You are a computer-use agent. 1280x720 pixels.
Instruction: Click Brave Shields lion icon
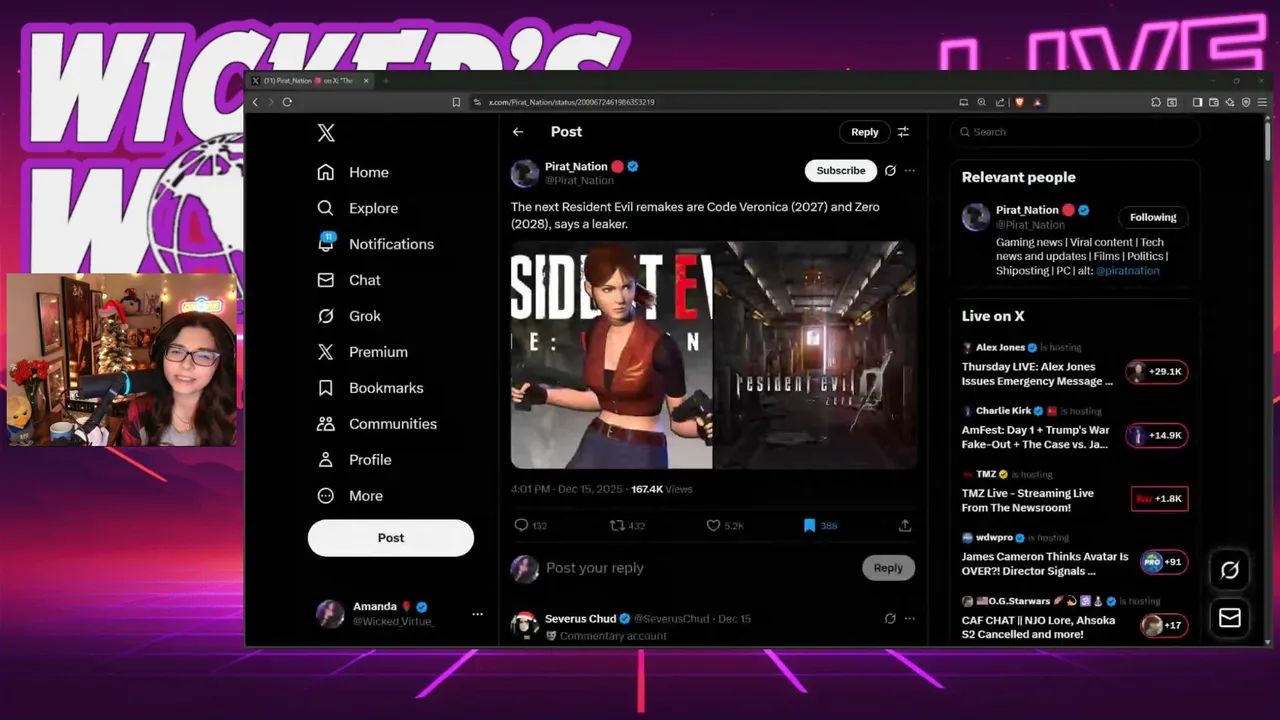click(1019, 102)
